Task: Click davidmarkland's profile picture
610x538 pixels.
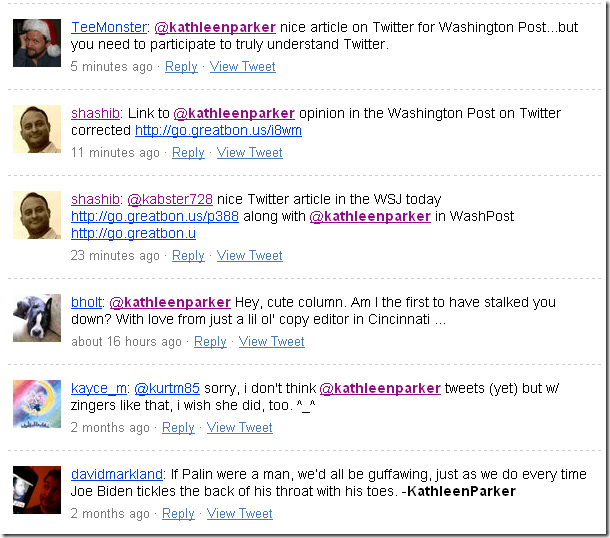Action: 37,490
